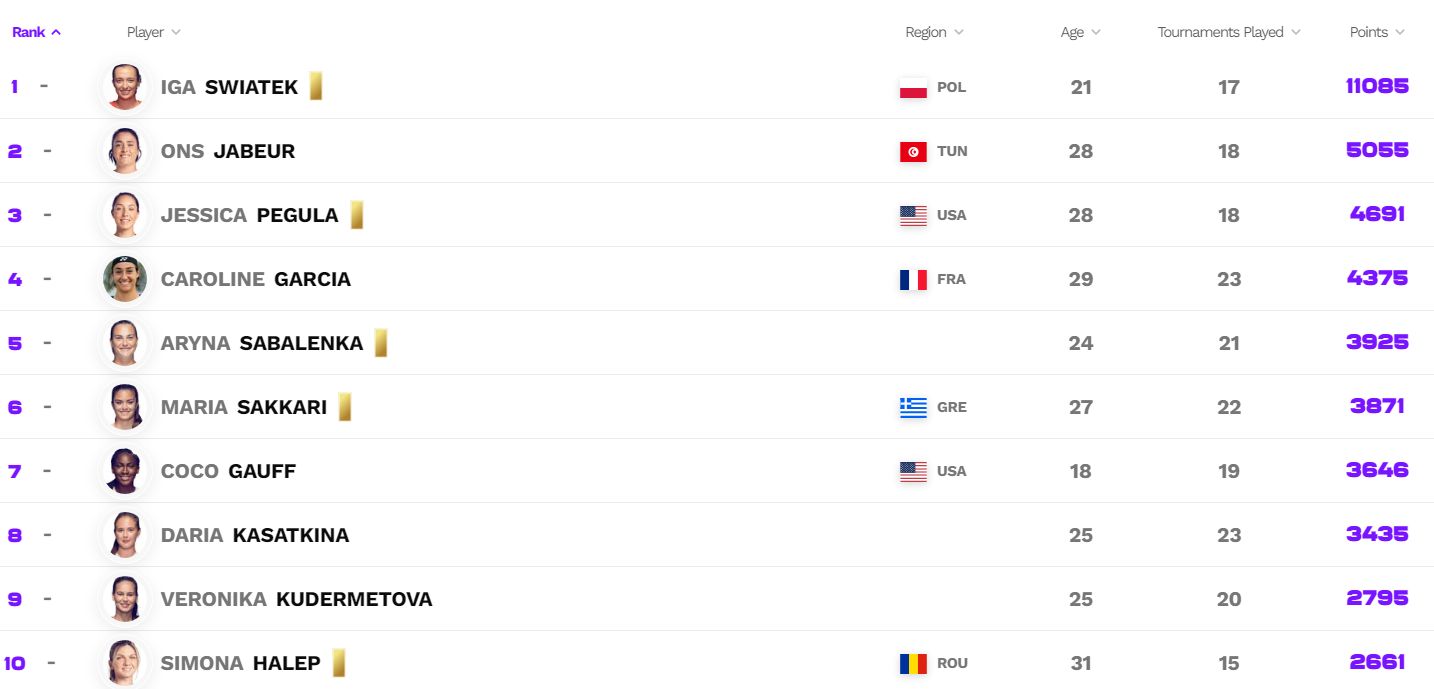Sort players by Age column

click(x=1080, y=32)
